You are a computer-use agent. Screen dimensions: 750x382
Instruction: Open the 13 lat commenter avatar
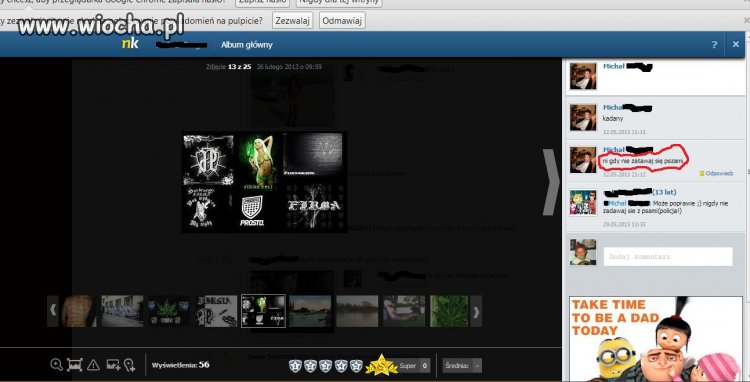point(583,202)
